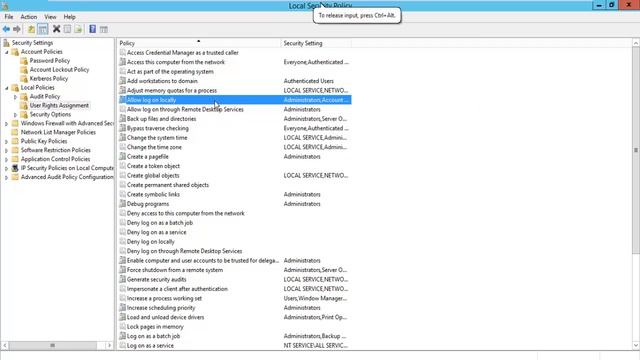
Task: Expand the Windows Firewall with Advanced Security node
Action: [x=7, y=124]
